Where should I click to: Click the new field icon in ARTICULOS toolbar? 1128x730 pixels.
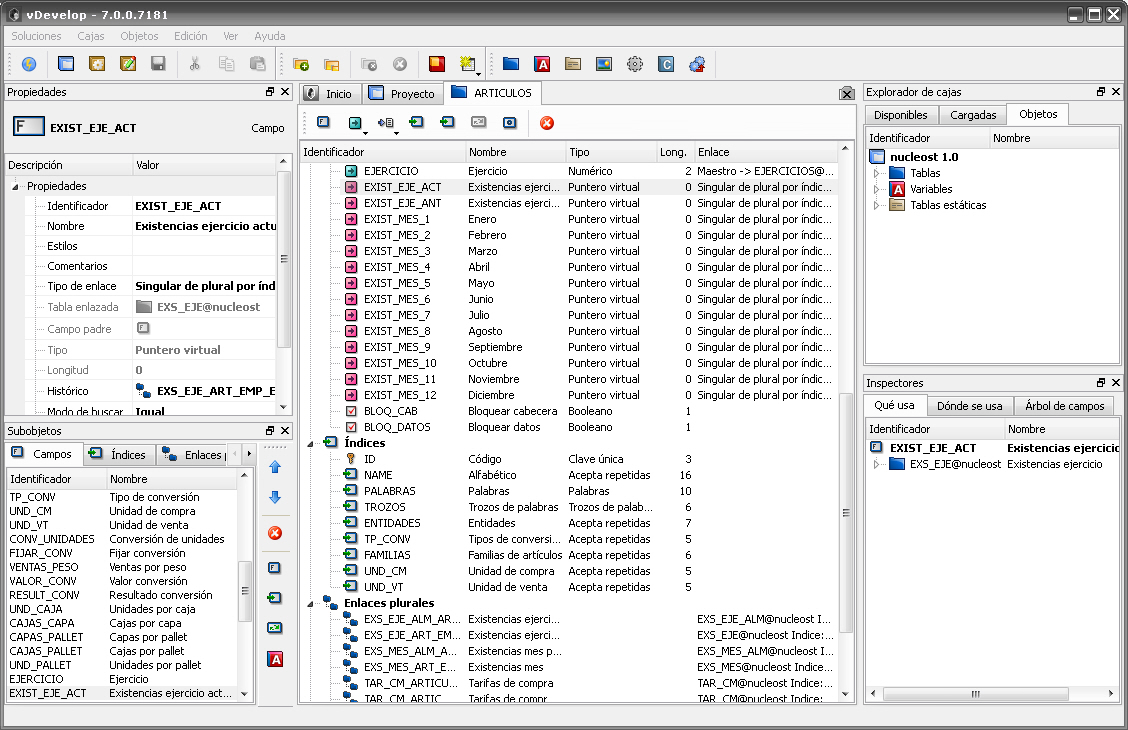click(x=323, y=123)
